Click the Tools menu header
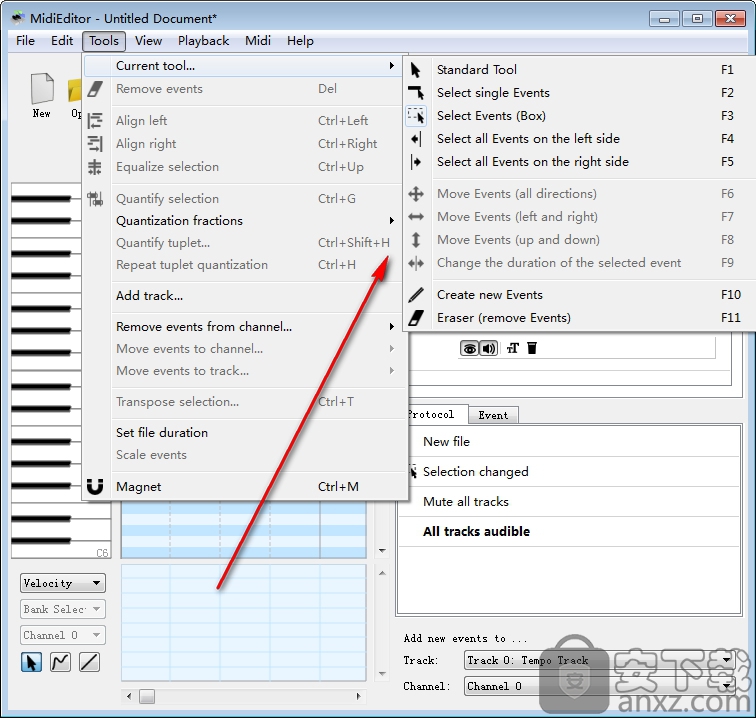 (104, 41)
